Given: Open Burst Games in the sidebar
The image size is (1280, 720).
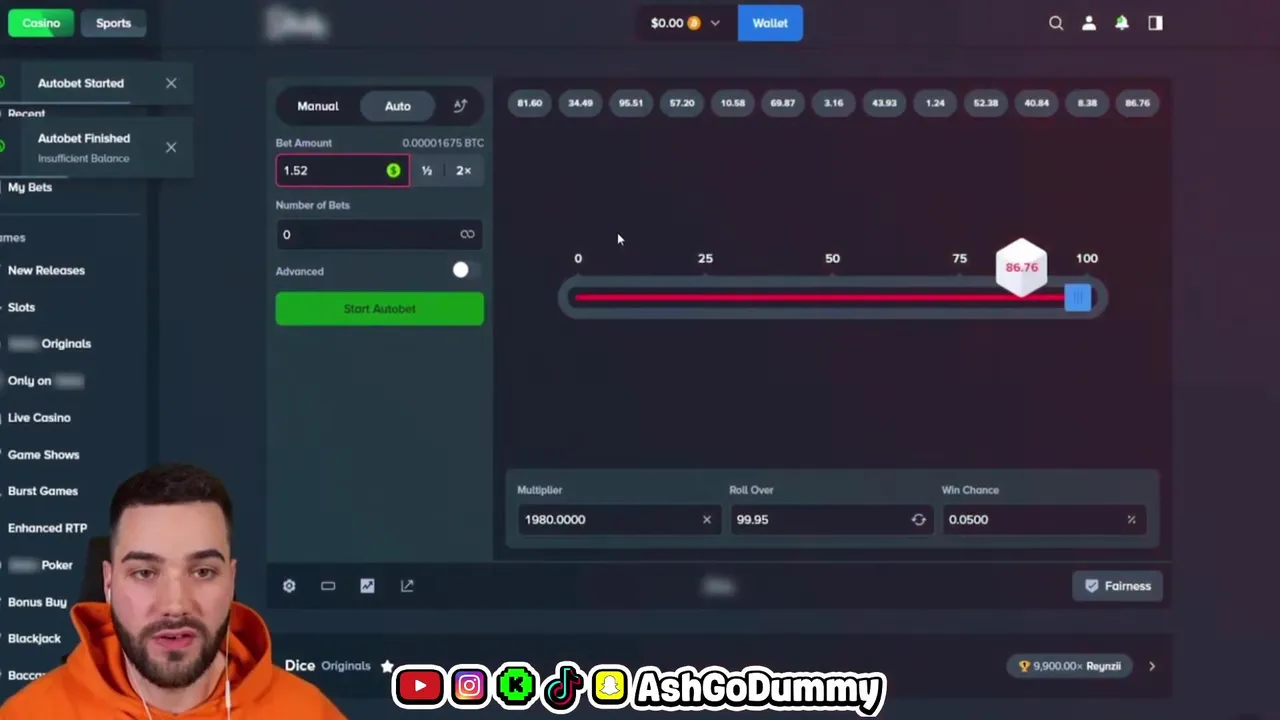Looking at the screenshot, I should (43, 491).
